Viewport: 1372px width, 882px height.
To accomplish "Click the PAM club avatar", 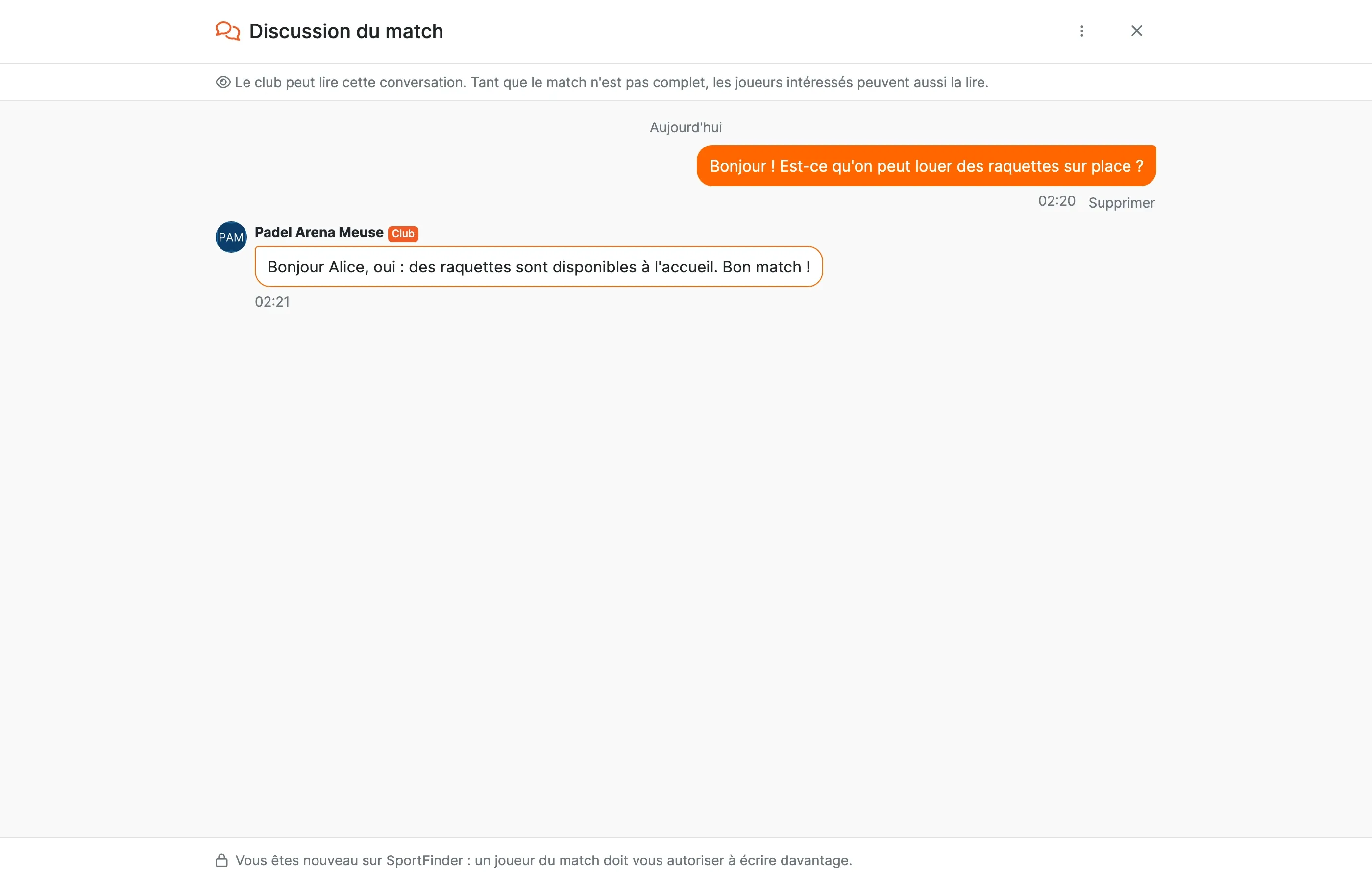I will tap(231, 237).
